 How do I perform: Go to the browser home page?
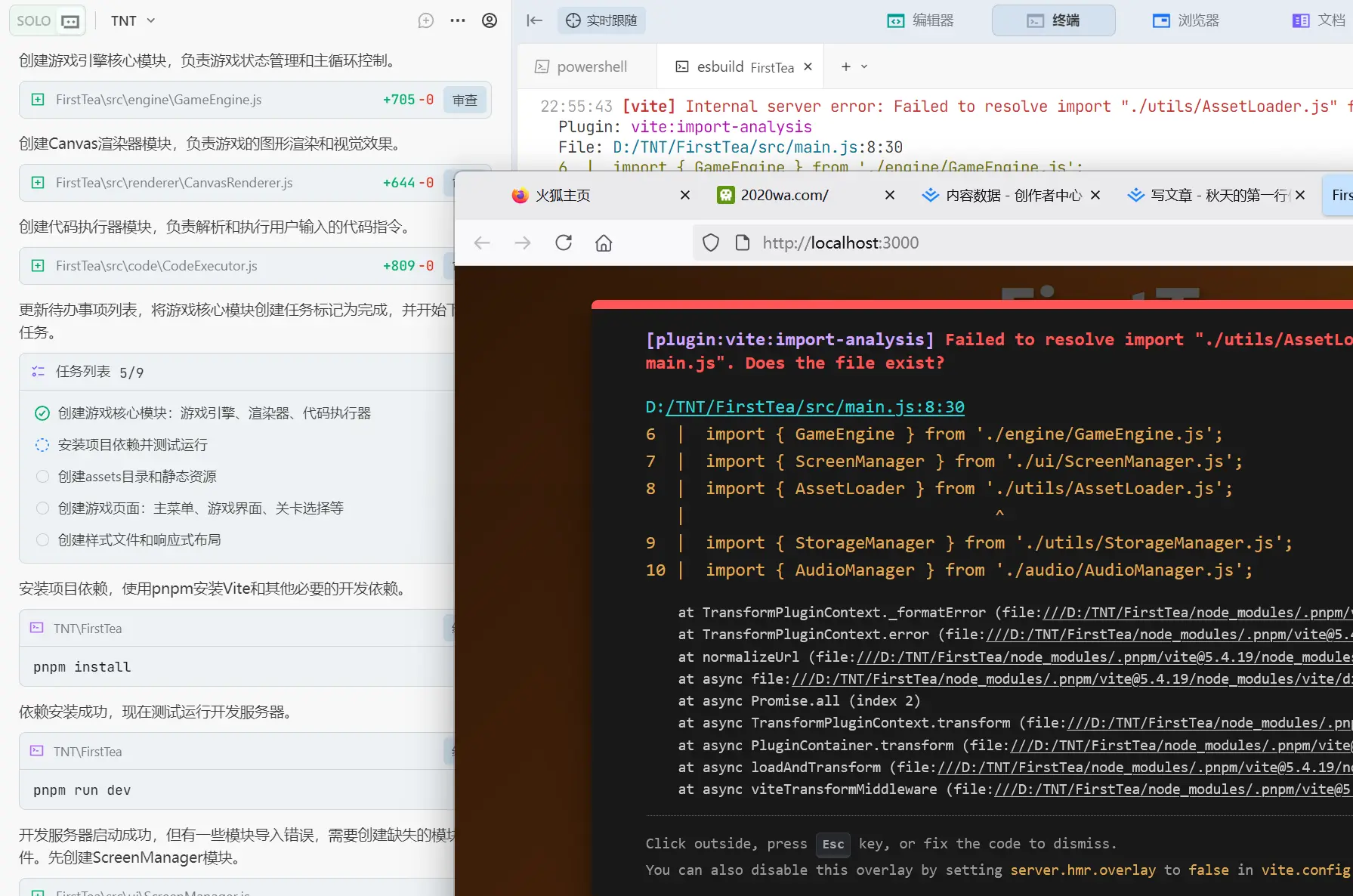[604, 243]
